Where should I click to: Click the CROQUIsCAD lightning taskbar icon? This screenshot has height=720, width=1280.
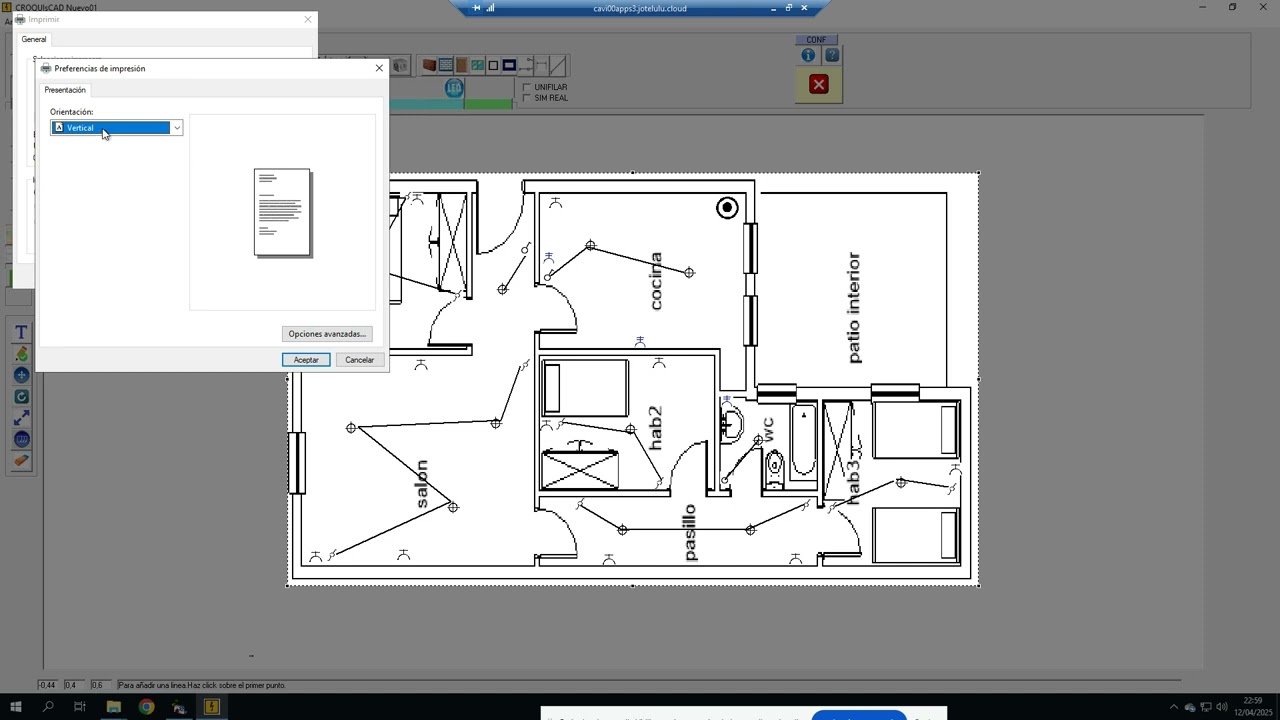click(x=212, y=707)
